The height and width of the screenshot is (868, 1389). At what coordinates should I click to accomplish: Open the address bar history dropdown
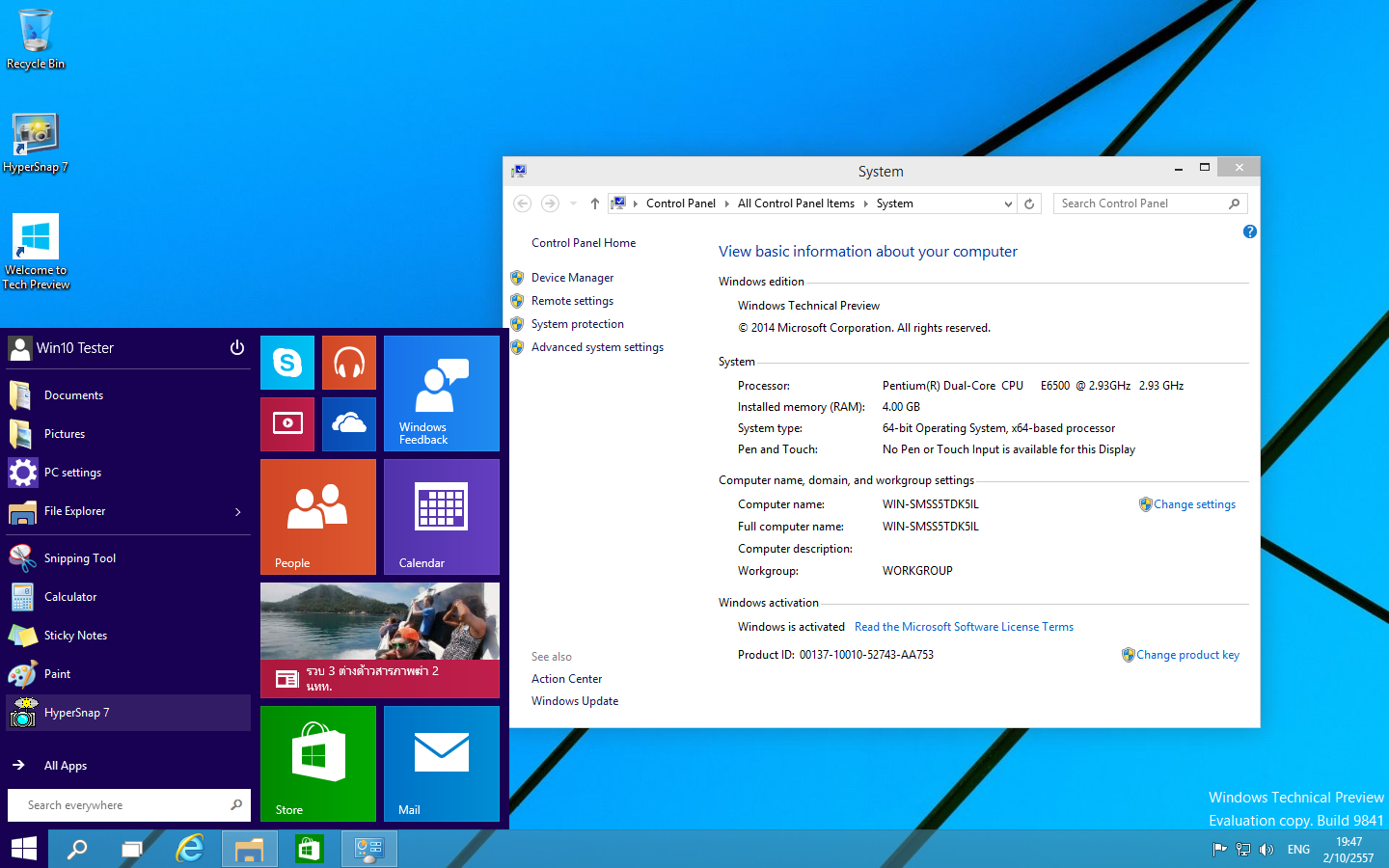[x=1008, y=203]
